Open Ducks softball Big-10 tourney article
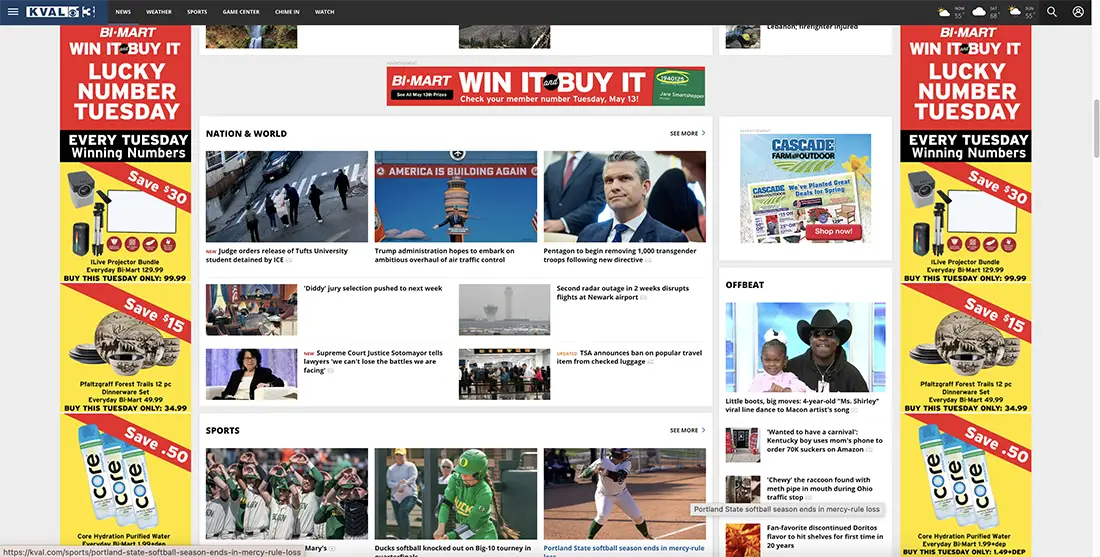This screenshot has width=1100, height=557. point(452,551)
